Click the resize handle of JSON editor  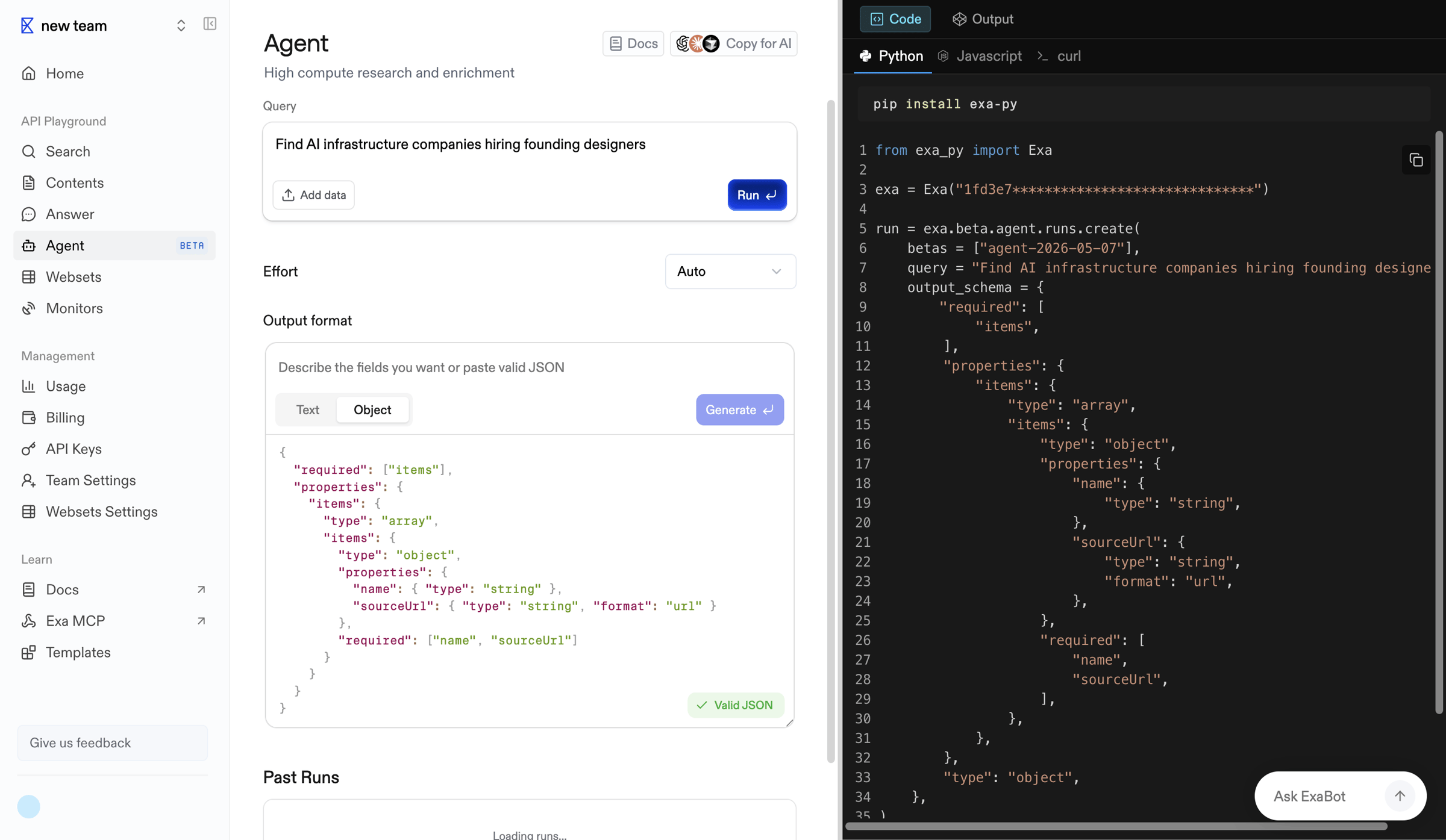[789, 723]
